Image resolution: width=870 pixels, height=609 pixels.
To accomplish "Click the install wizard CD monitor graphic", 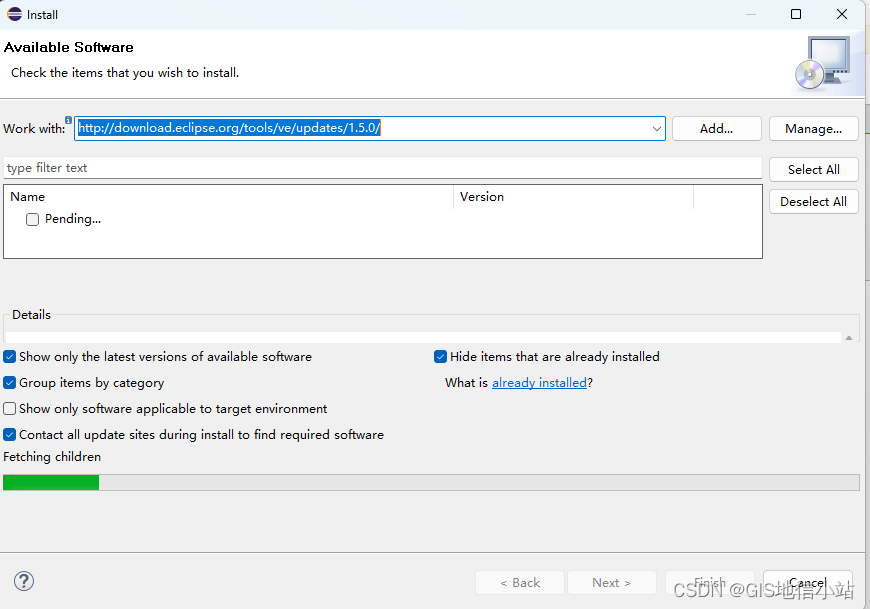I will pos(823,63).
